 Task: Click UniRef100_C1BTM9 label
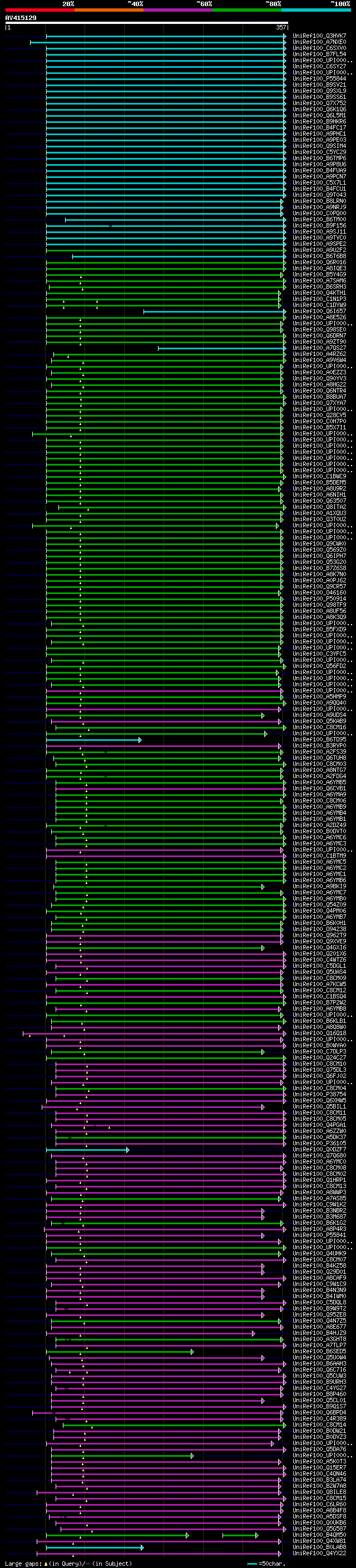click(x=319, y=856)
